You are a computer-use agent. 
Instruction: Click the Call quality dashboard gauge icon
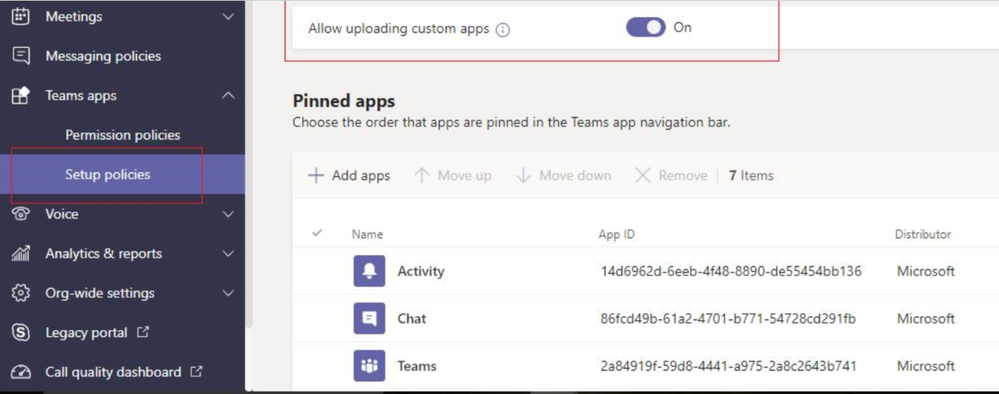[21, 372]
